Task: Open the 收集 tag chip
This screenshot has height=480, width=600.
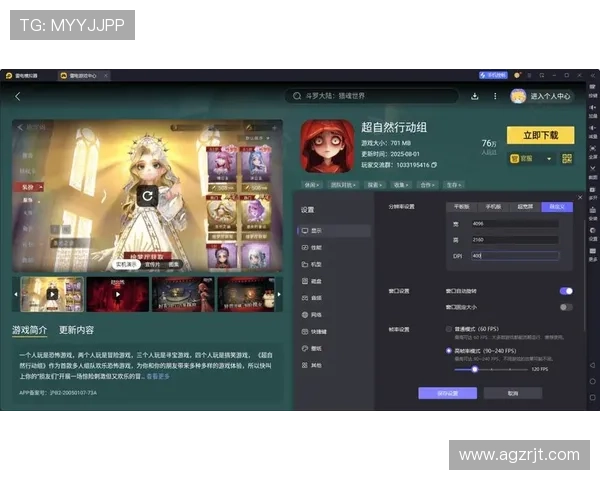Action: tap(401, 185)
